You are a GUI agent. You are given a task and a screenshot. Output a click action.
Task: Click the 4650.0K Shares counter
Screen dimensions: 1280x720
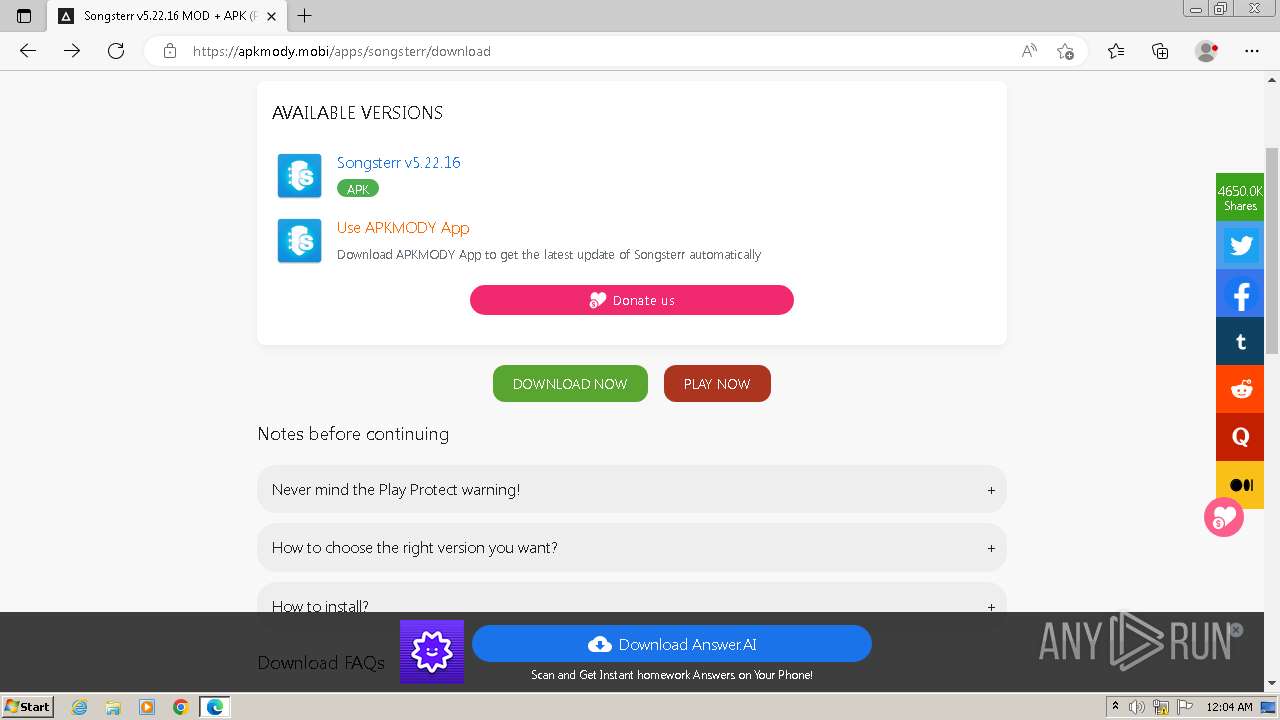tap(1240, 197)
